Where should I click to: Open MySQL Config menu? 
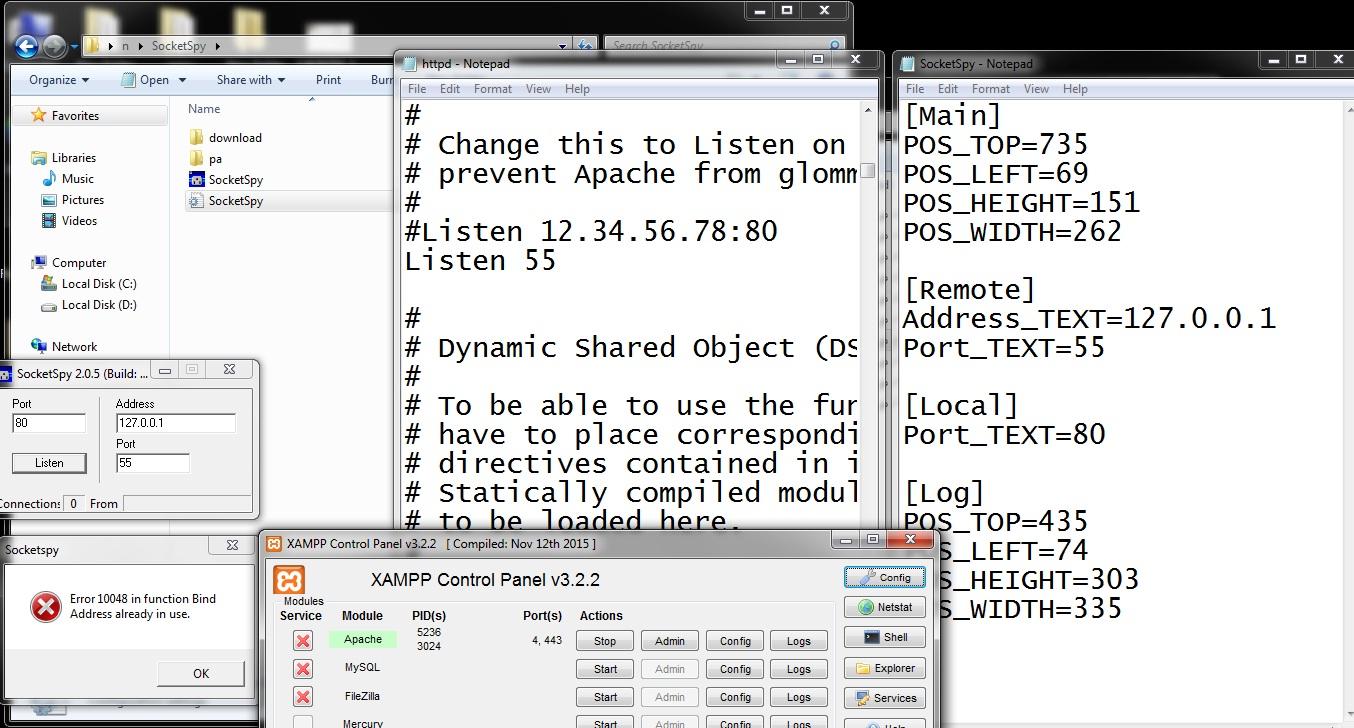pyautogui.click(x=735, y=669)
